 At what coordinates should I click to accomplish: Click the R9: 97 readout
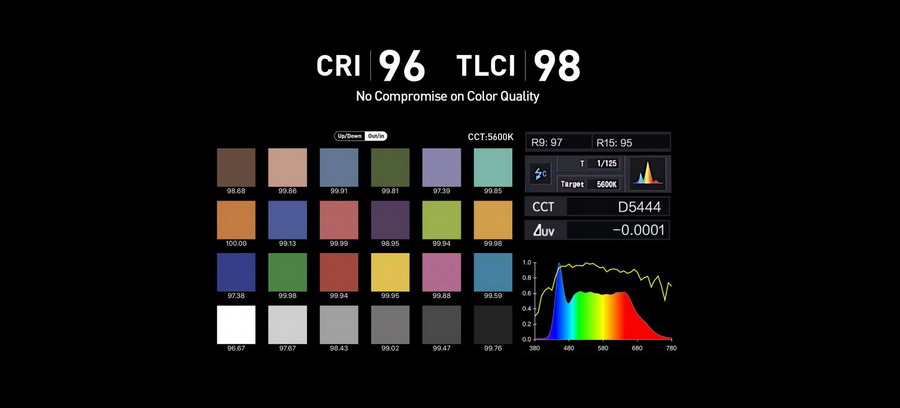(x=556, y=142)
